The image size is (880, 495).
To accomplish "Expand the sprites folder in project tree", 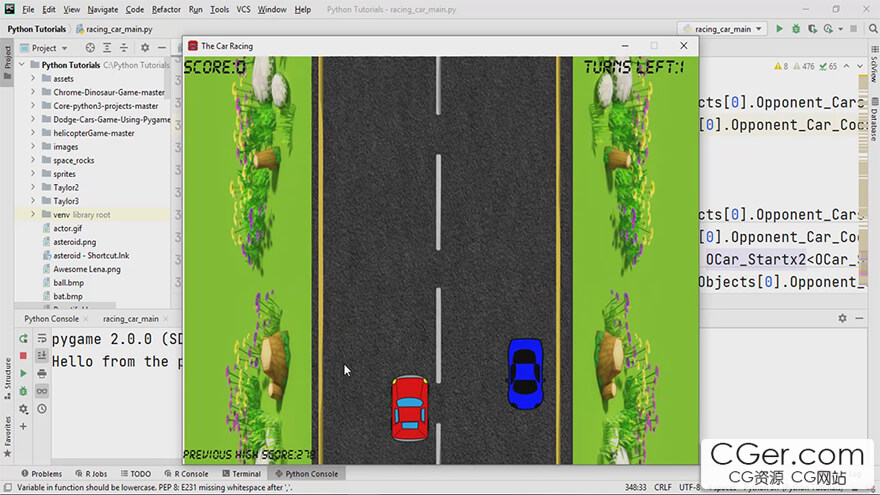I will tap(33, 174).
